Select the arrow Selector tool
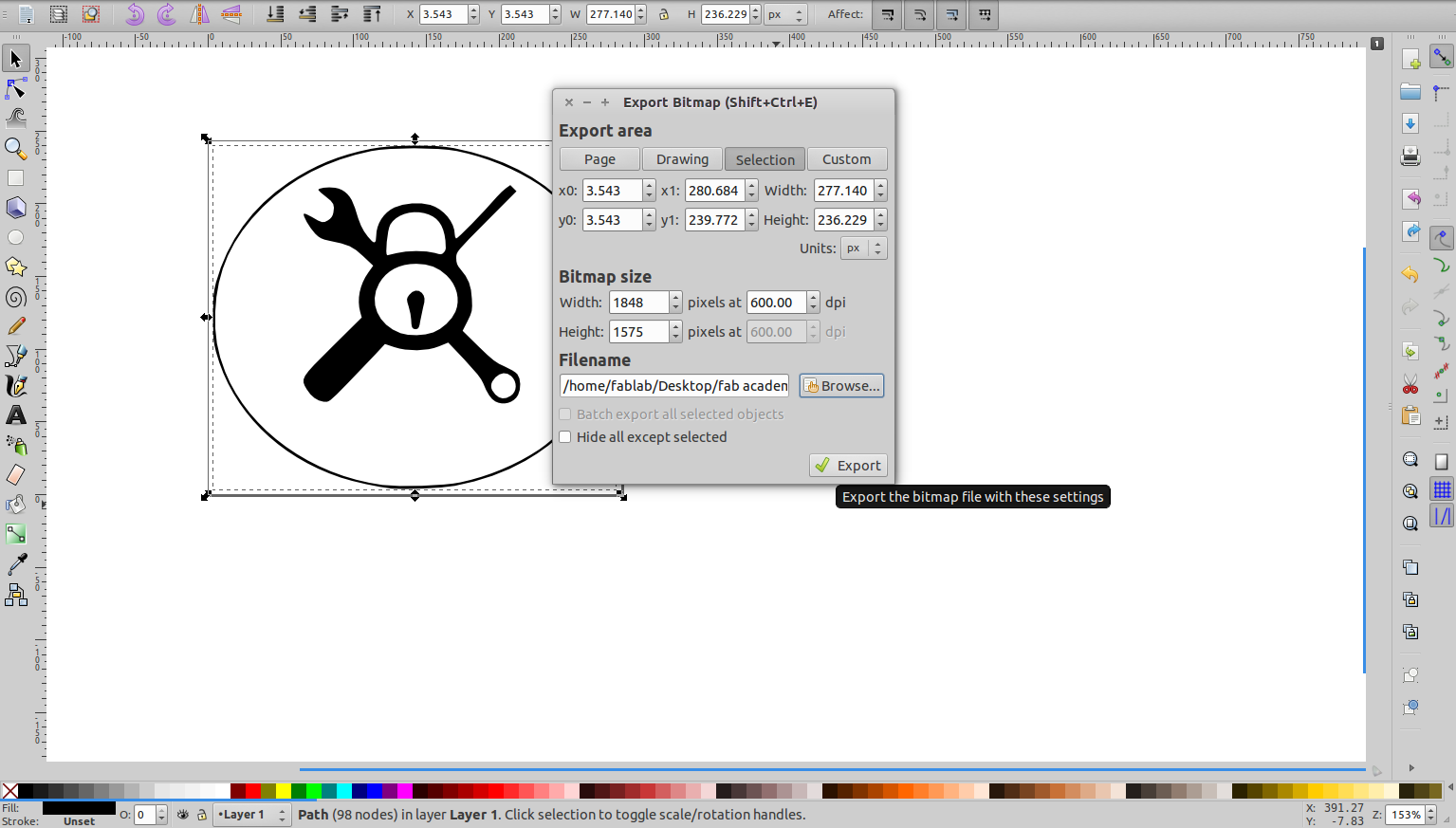This screenshot has height=828, width=1456. 15,59
